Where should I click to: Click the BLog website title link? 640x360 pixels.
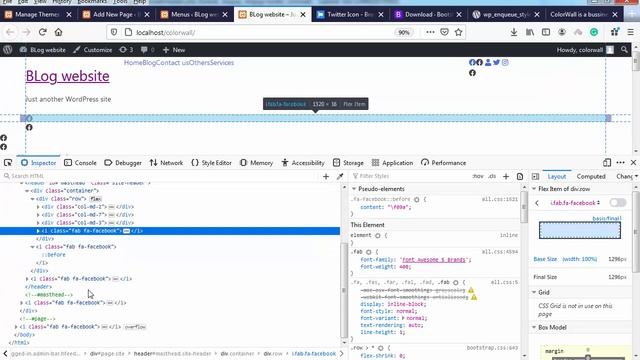click(67, 76)
